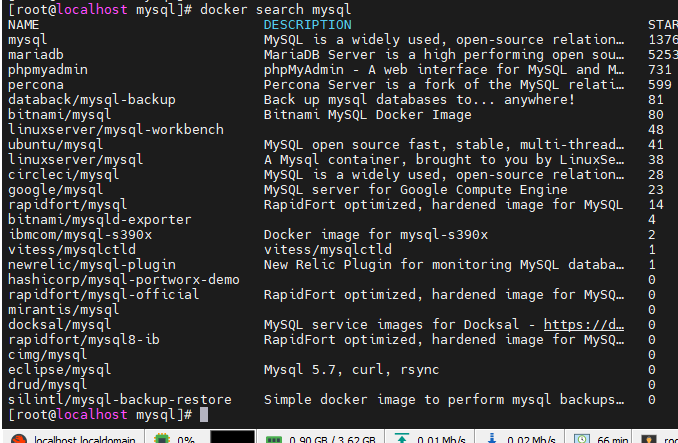678x443 pixels.
Task: Click 'MySQL open source fast, stable' description
Action: [444, 144]
